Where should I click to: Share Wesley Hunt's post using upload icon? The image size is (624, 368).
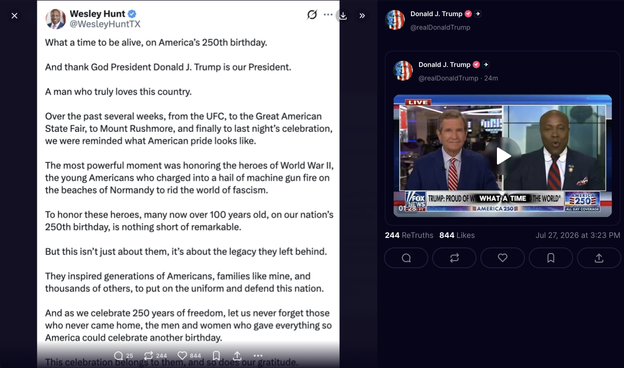(x=237, y=355)
